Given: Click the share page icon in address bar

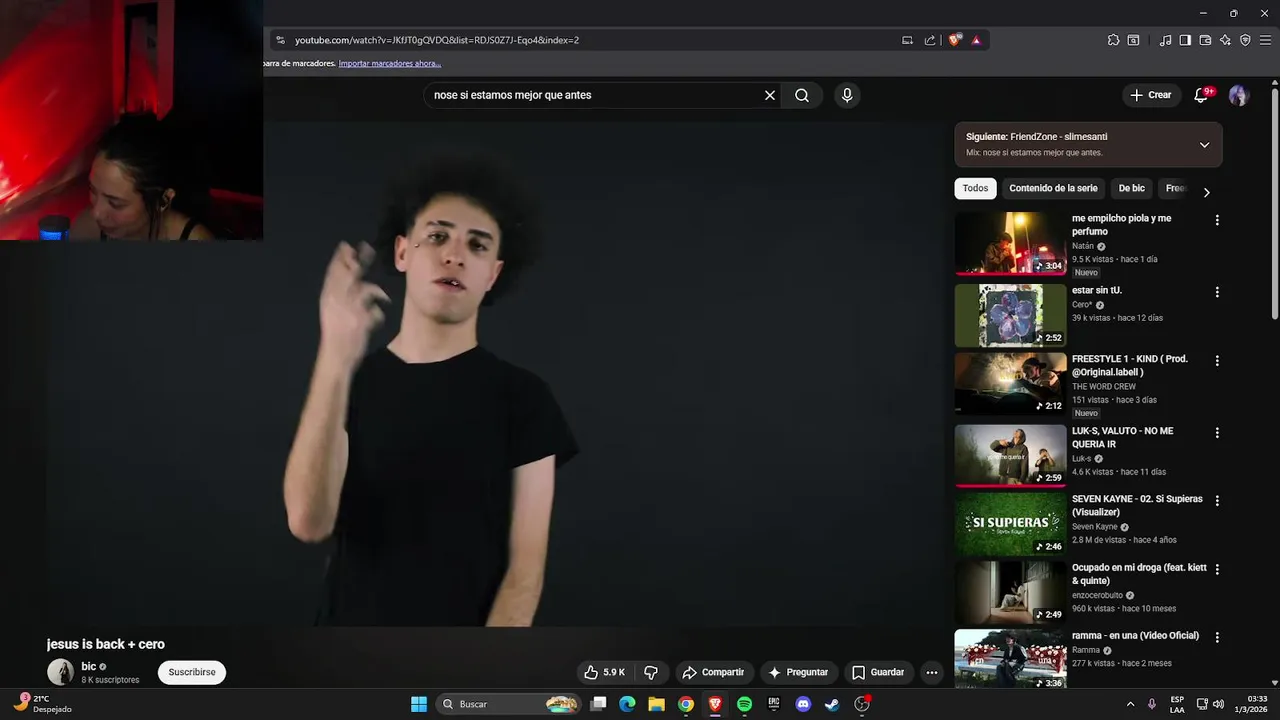Looking at the screenshot, I should (x=930, y=40).
